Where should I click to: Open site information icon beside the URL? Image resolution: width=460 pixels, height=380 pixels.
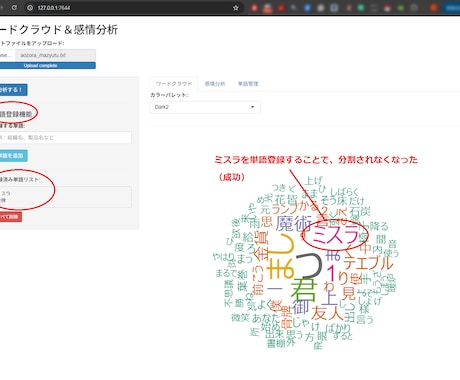pyautogui.click(x=30, y=8)
